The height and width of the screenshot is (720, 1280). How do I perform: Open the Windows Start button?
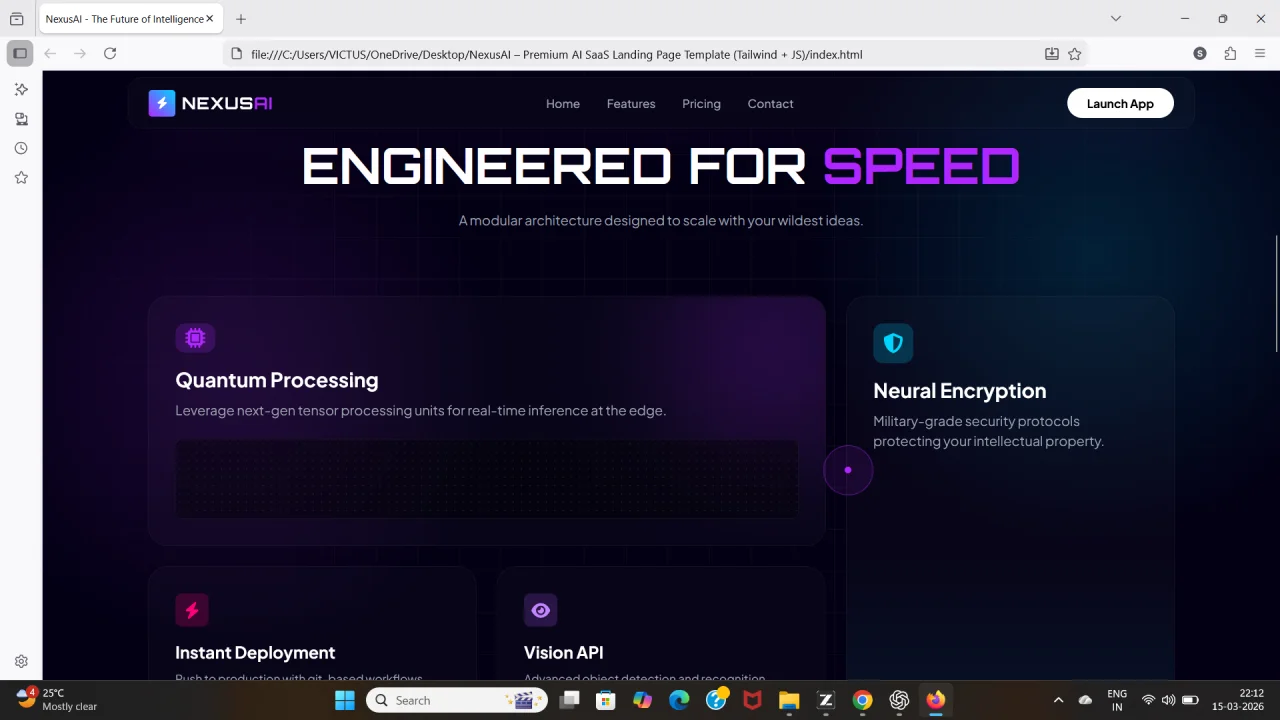(344, 700)
